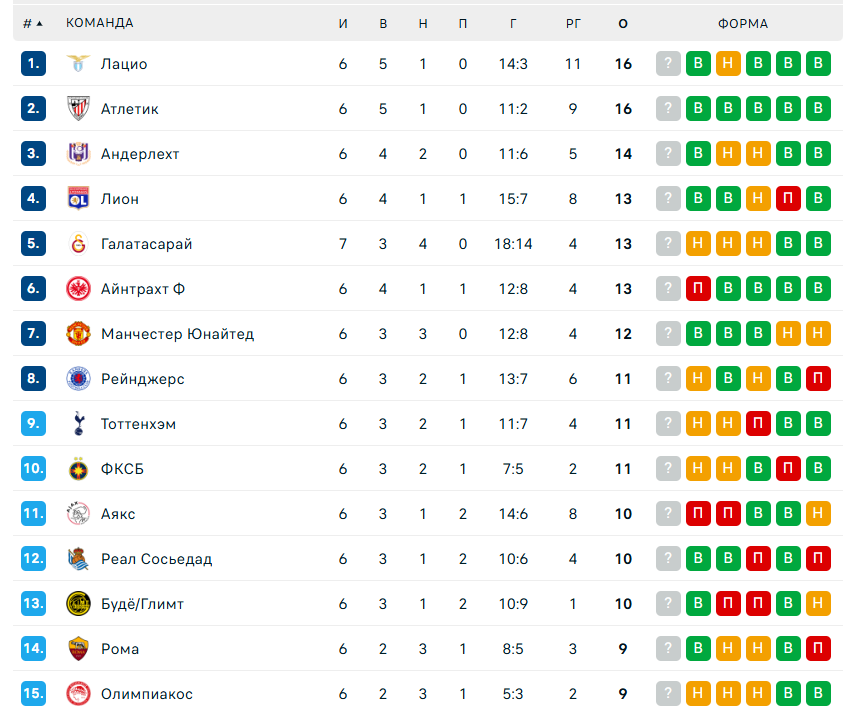Sort table by the О points column
Screen dimensions: 852x714
[623, 23]
